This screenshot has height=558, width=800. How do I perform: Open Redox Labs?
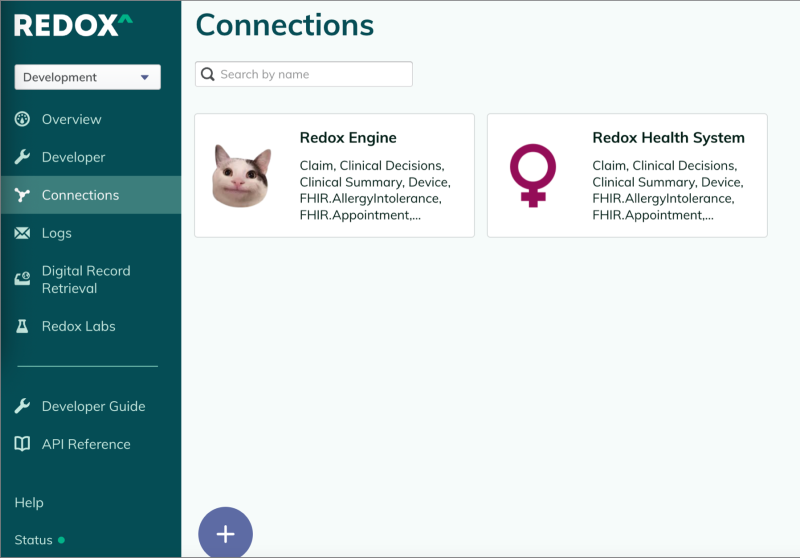[x=79, y=326]
